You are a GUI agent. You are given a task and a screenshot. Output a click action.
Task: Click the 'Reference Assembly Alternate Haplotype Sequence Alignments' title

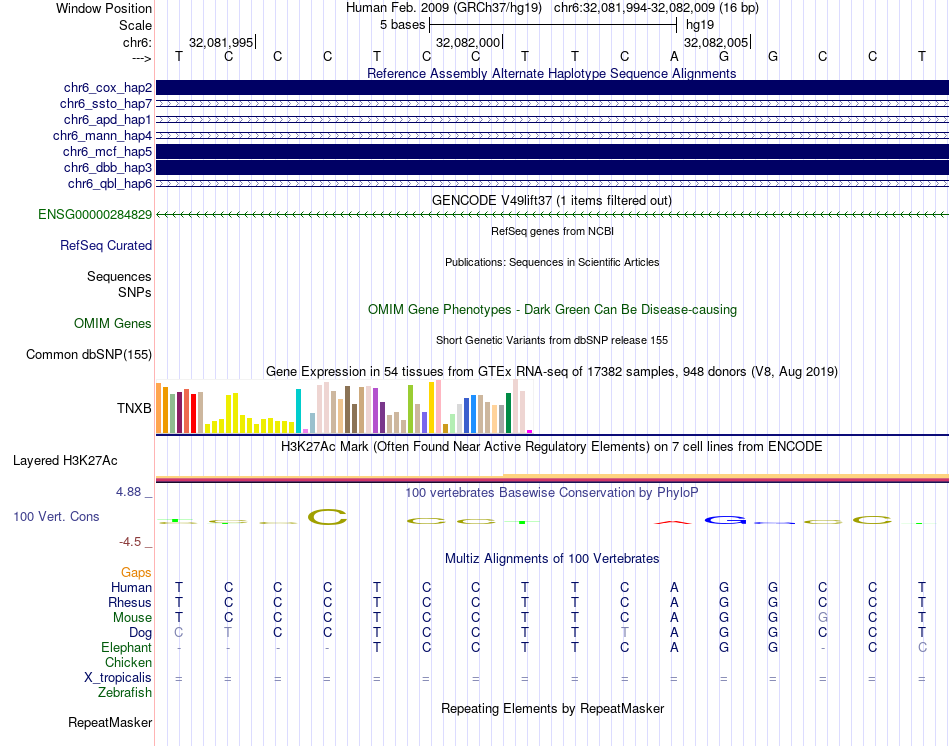[x=551, y=73]
